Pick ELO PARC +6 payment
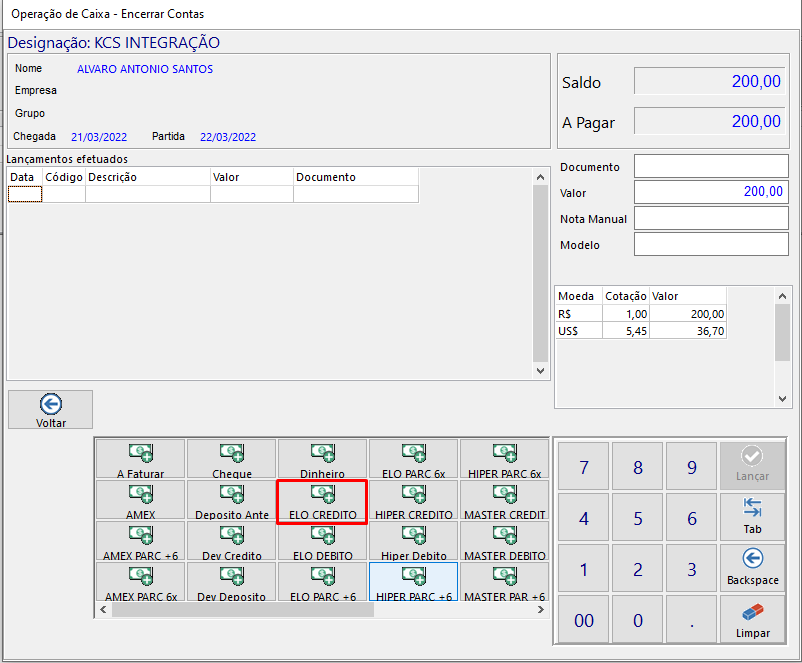This screenshot has width=802, height=663. [323, 582]
